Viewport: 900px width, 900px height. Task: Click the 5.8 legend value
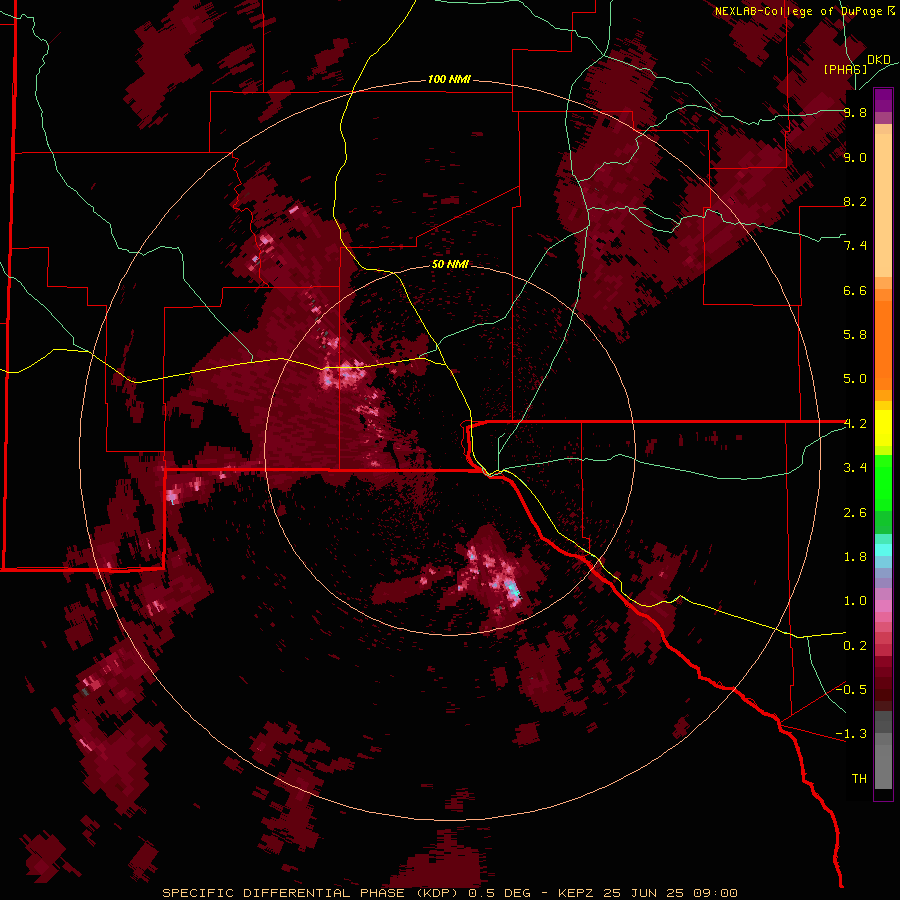pos(855,335)
